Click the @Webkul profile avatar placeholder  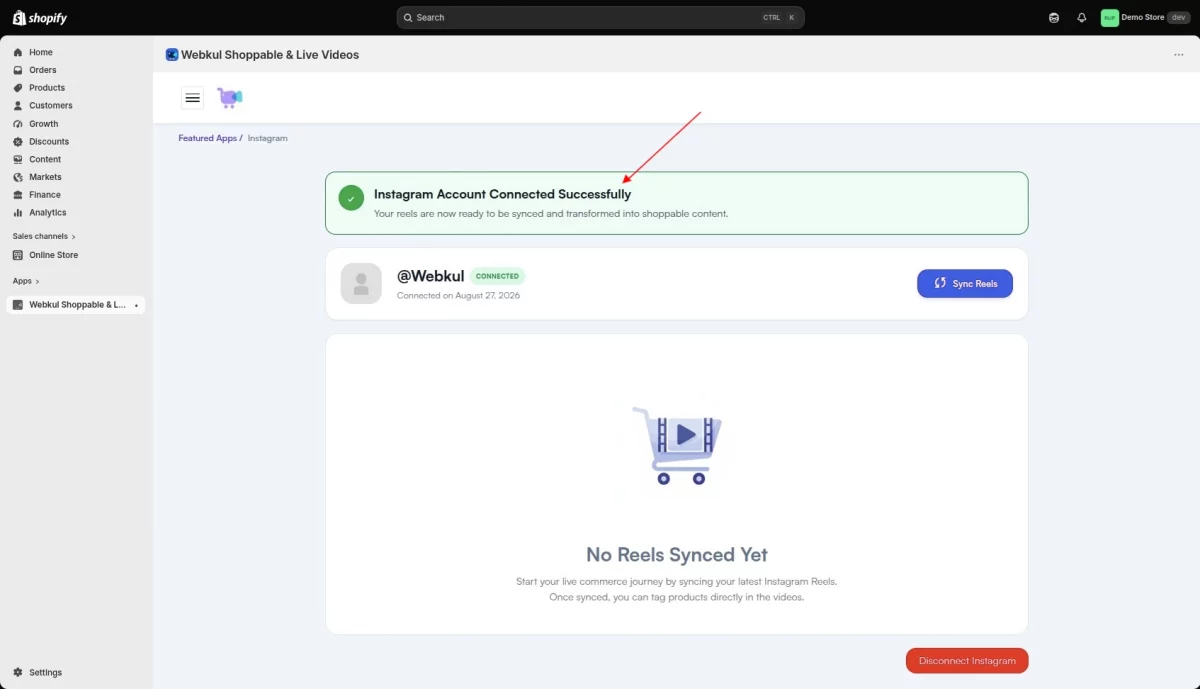[361, 284]
